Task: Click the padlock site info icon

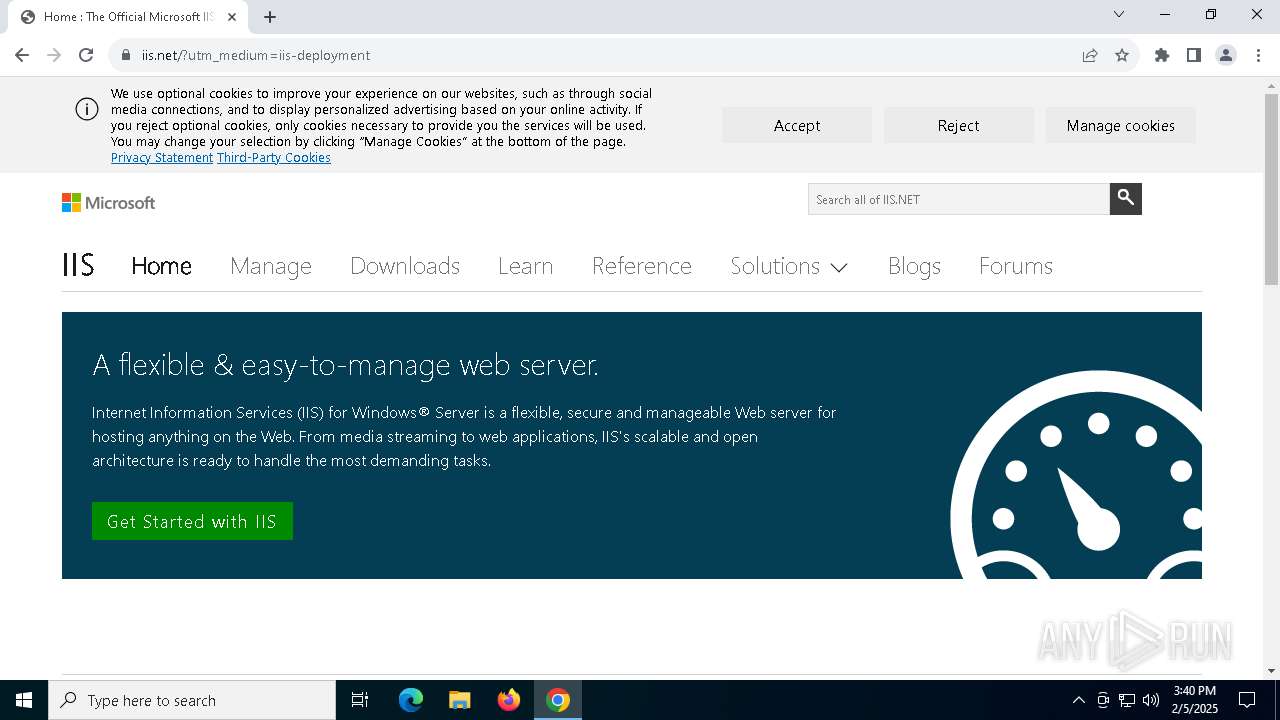Action: pos(126,55)
